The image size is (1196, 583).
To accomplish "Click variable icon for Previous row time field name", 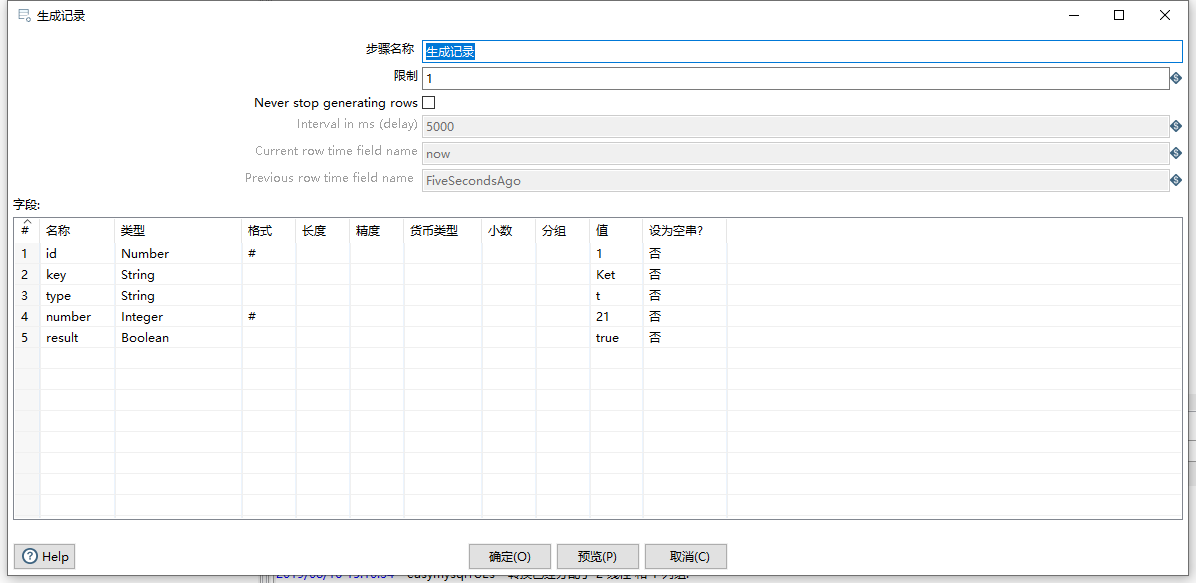I will click(1176, 178).
